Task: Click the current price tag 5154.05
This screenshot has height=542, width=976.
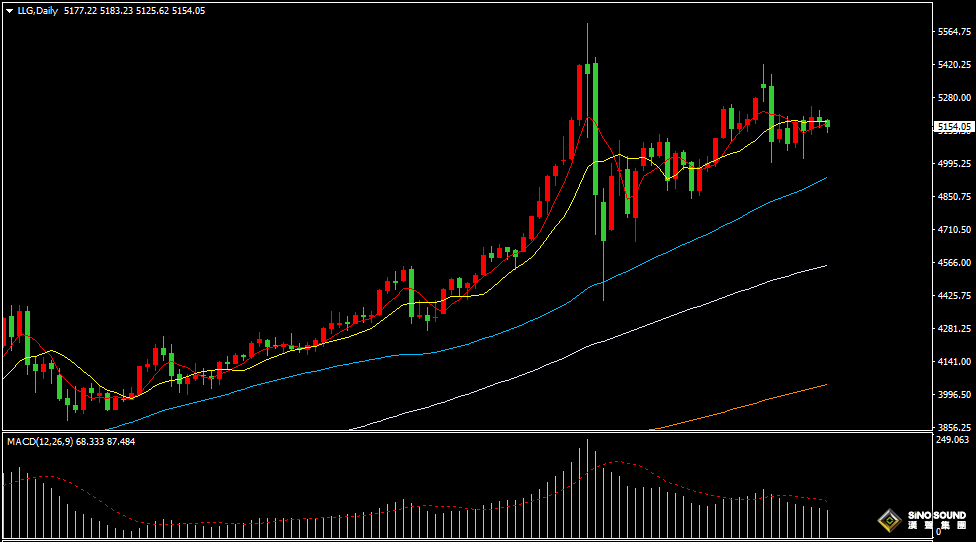Action: coord(953,127)
